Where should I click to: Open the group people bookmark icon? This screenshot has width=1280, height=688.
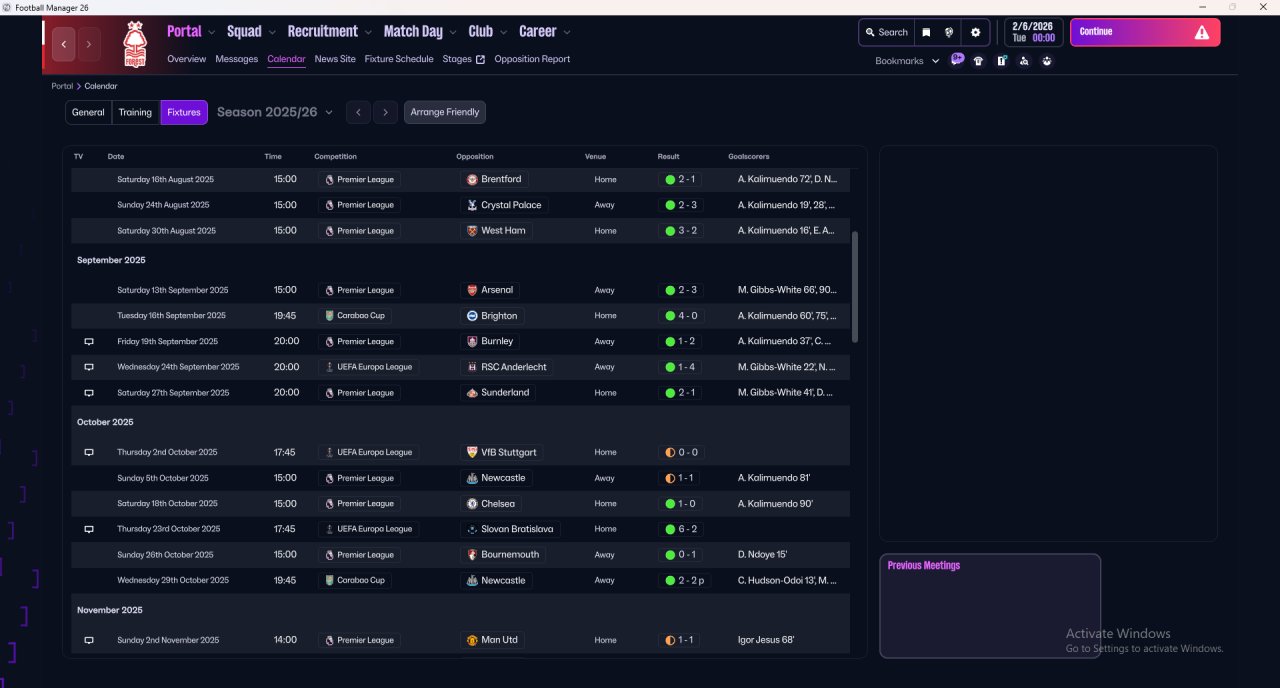tap(1047, 61)
